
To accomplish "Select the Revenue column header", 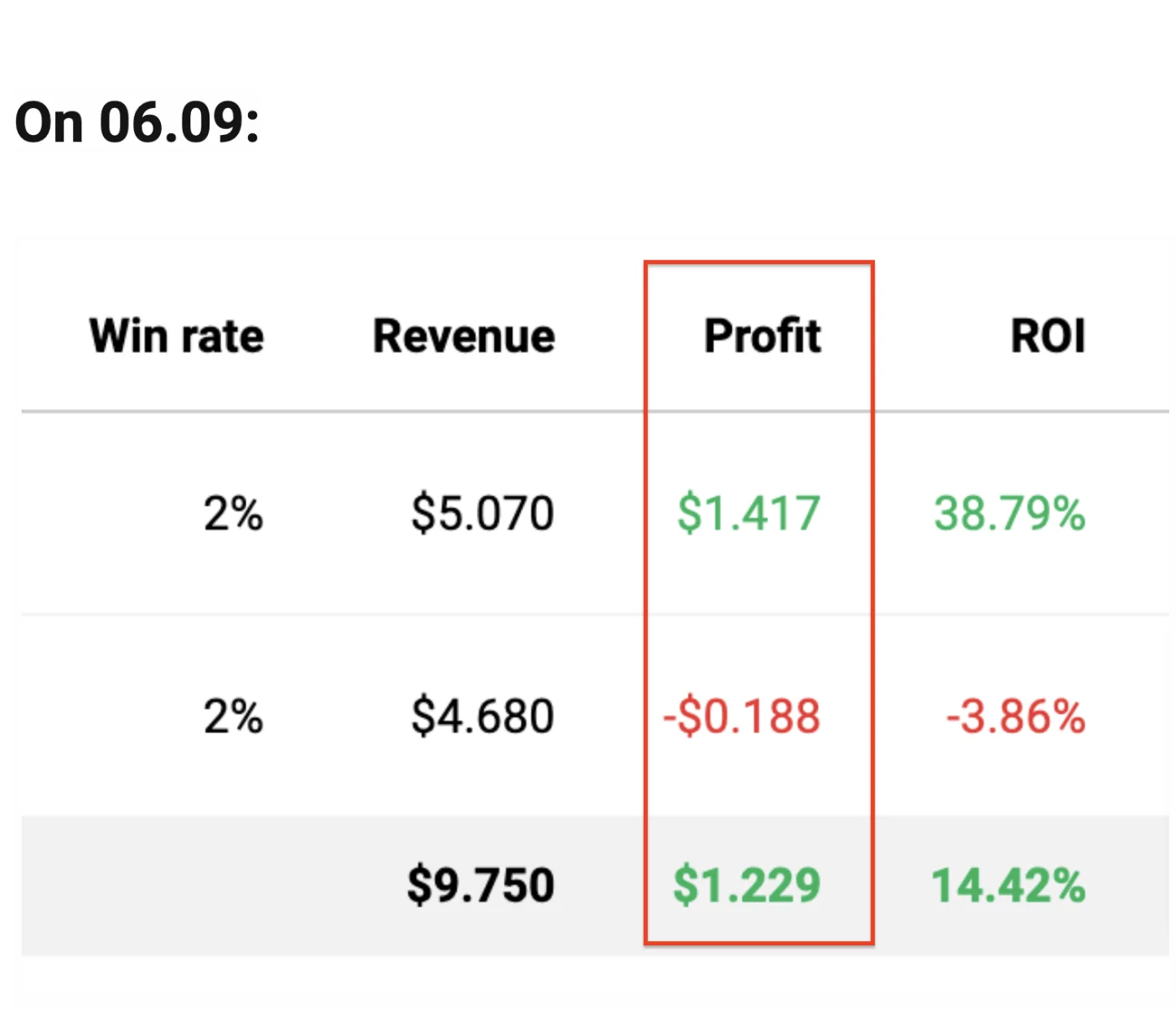I will [464, 337].
